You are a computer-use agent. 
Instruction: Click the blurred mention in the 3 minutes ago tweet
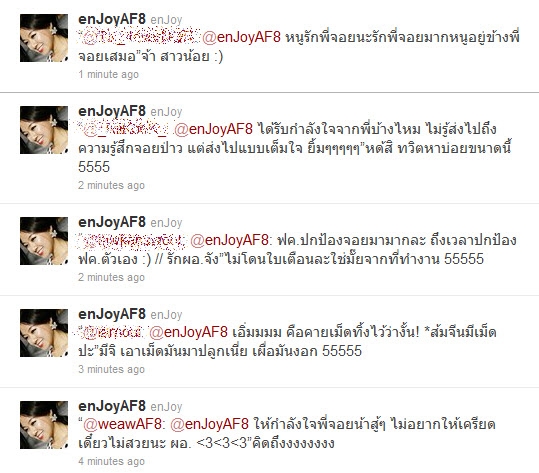coord(113,332)
